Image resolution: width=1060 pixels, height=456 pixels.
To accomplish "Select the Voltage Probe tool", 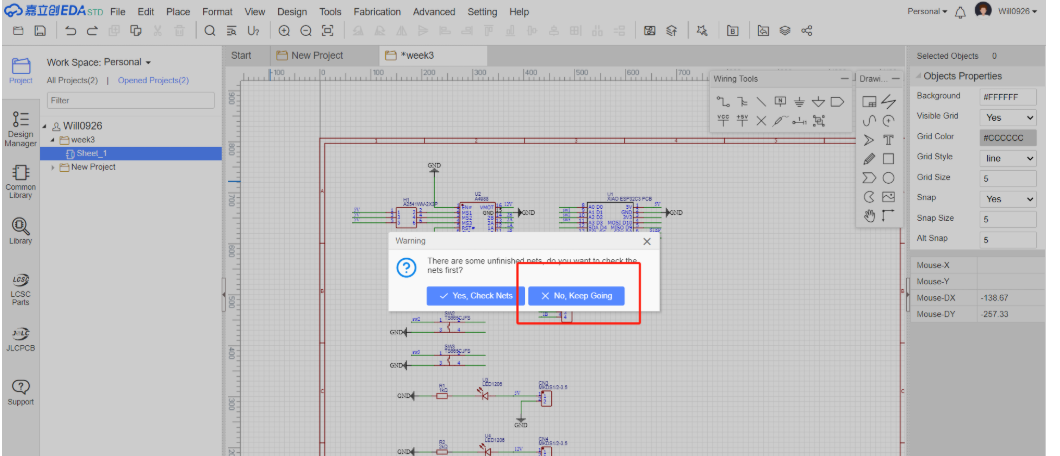I will [780, 121].
